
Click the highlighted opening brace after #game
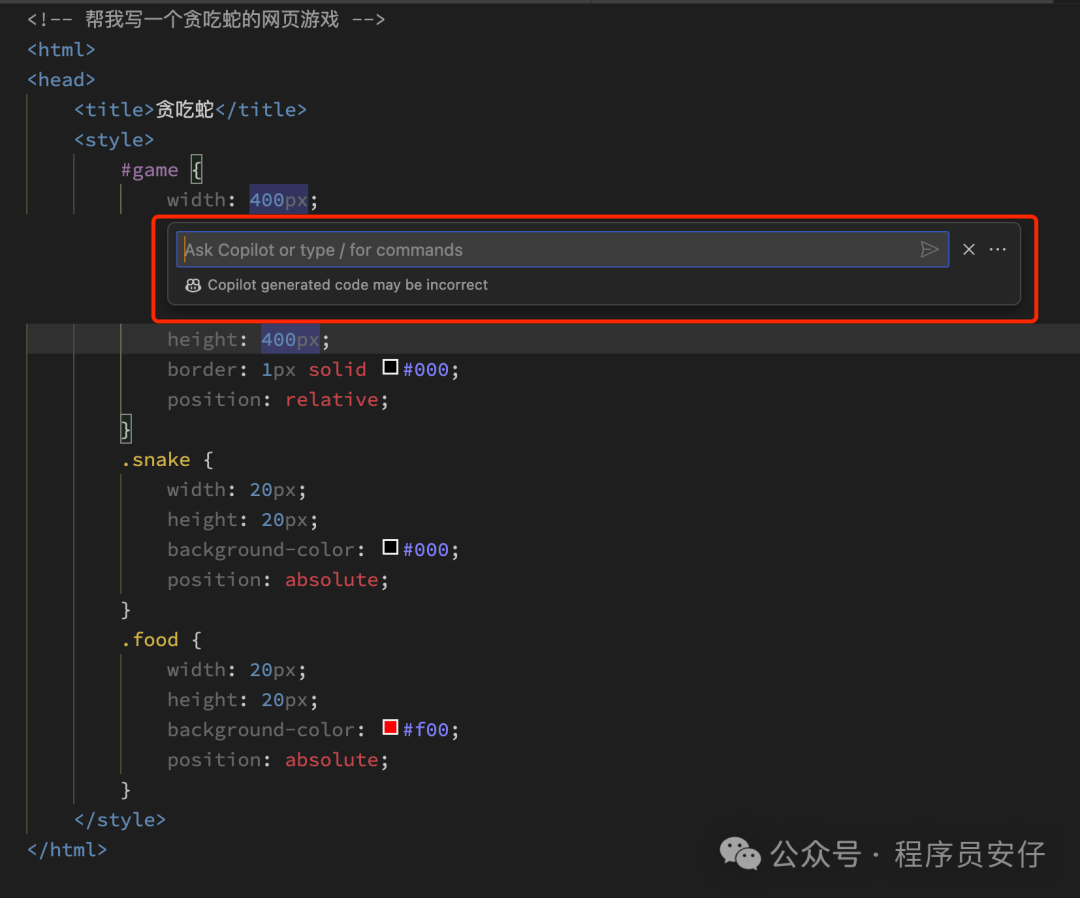coord(196,170)
